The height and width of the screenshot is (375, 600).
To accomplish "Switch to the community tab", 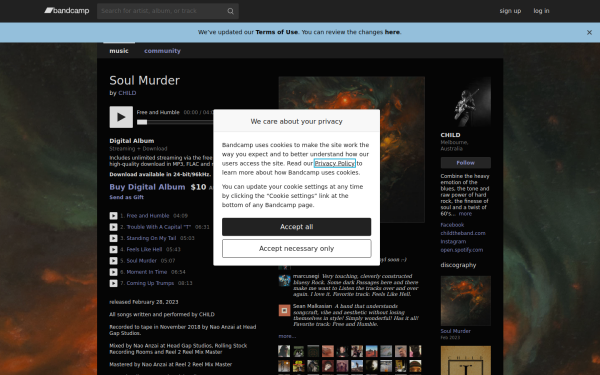I will (x=162, y=51).
